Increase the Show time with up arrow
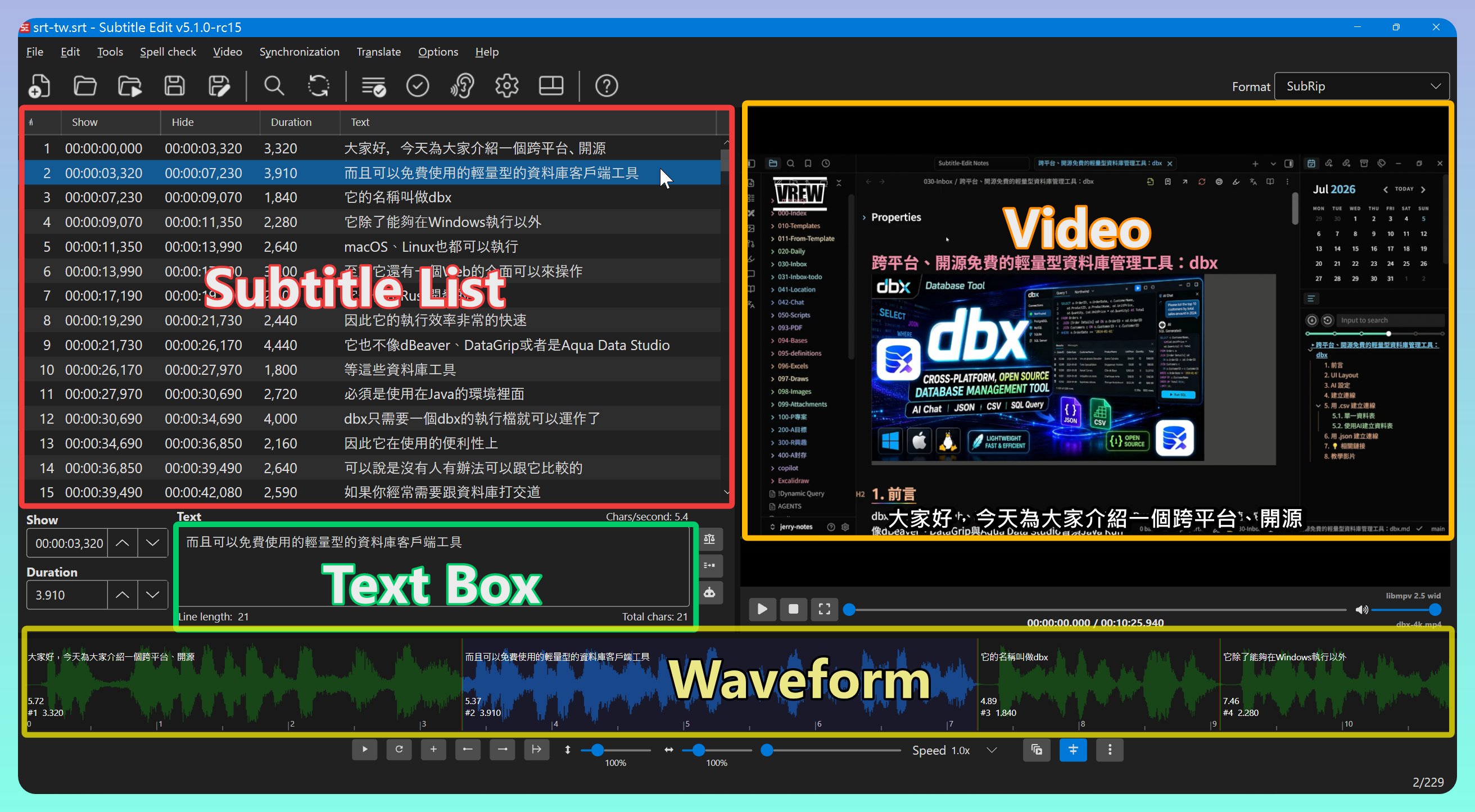 click(123, 543)
